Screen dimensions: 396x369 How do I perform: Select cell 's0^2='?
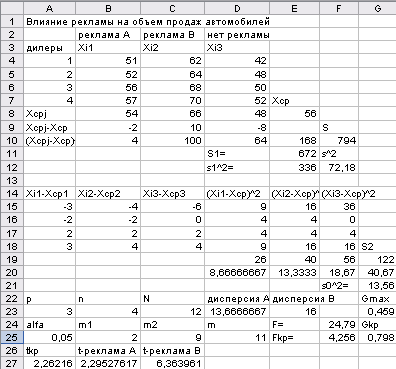pyautogui.click(x=339, y=285)
